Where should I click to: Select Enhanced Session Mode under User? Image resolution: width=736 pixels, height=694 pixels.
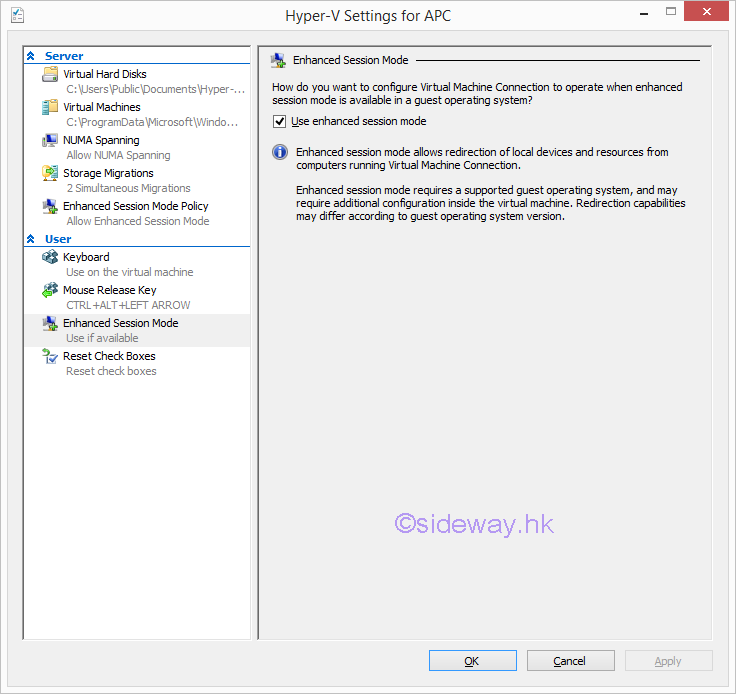pos(120,324)
